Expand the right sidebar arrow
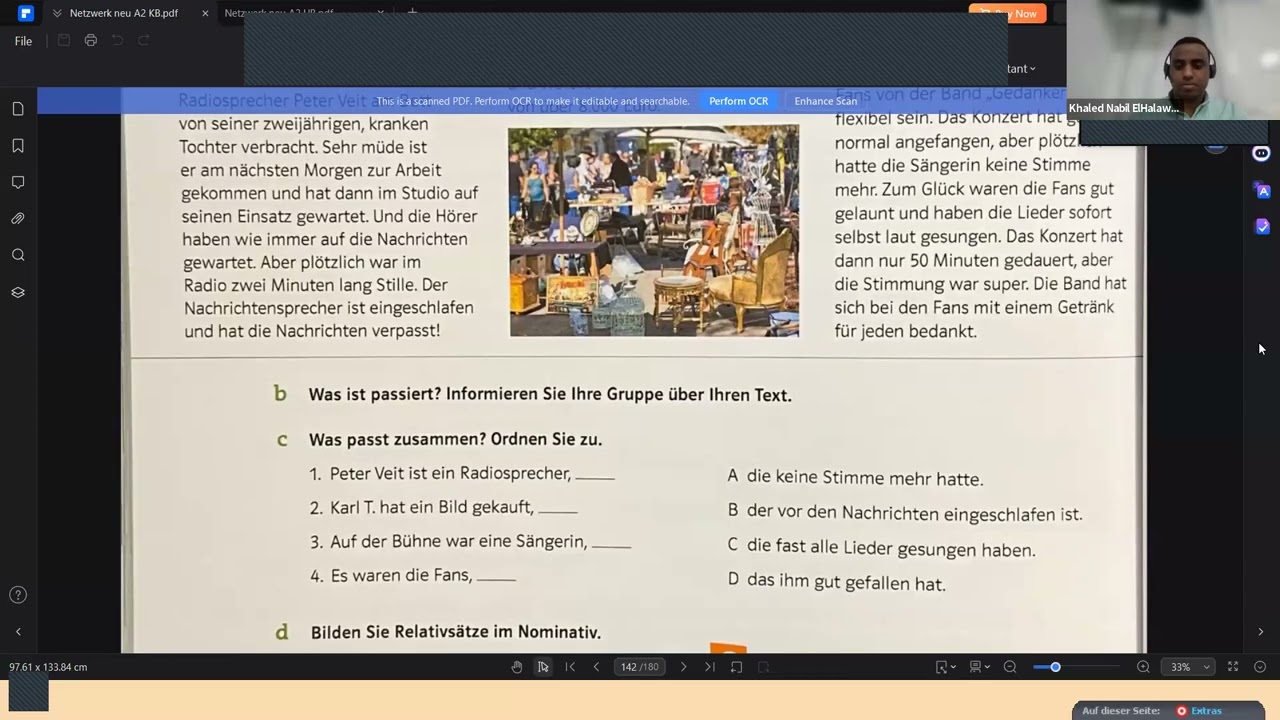 [1260, 632]
